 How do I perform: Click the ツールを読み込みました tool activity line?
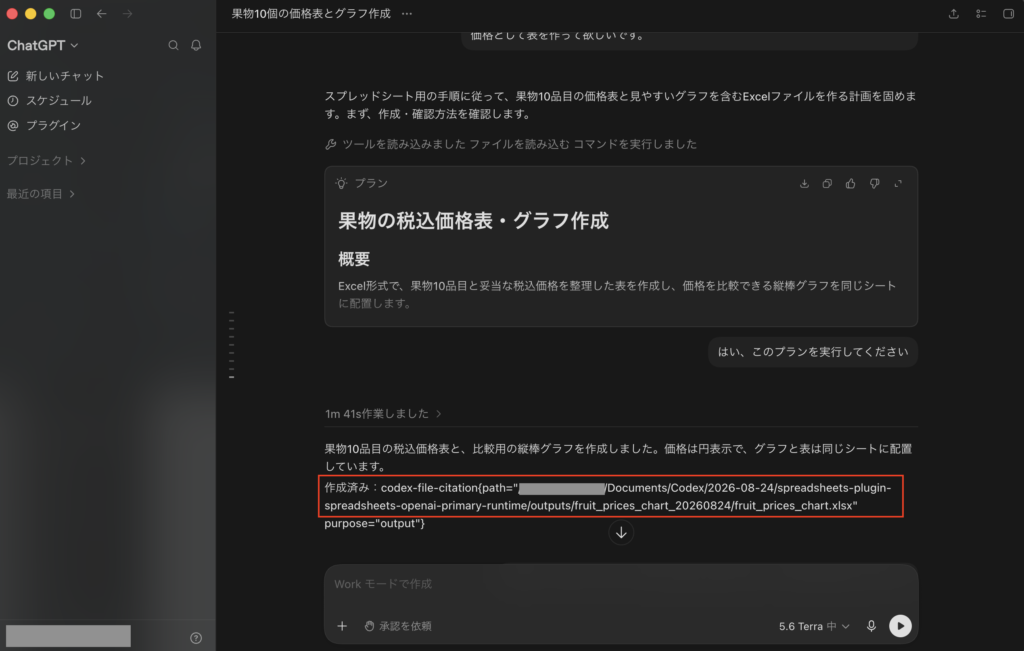[511, 144]
